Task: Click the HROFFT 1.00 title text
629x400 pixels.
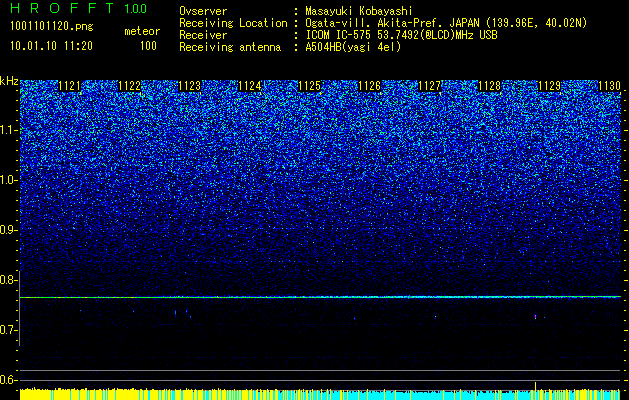Action: [78, 8]
